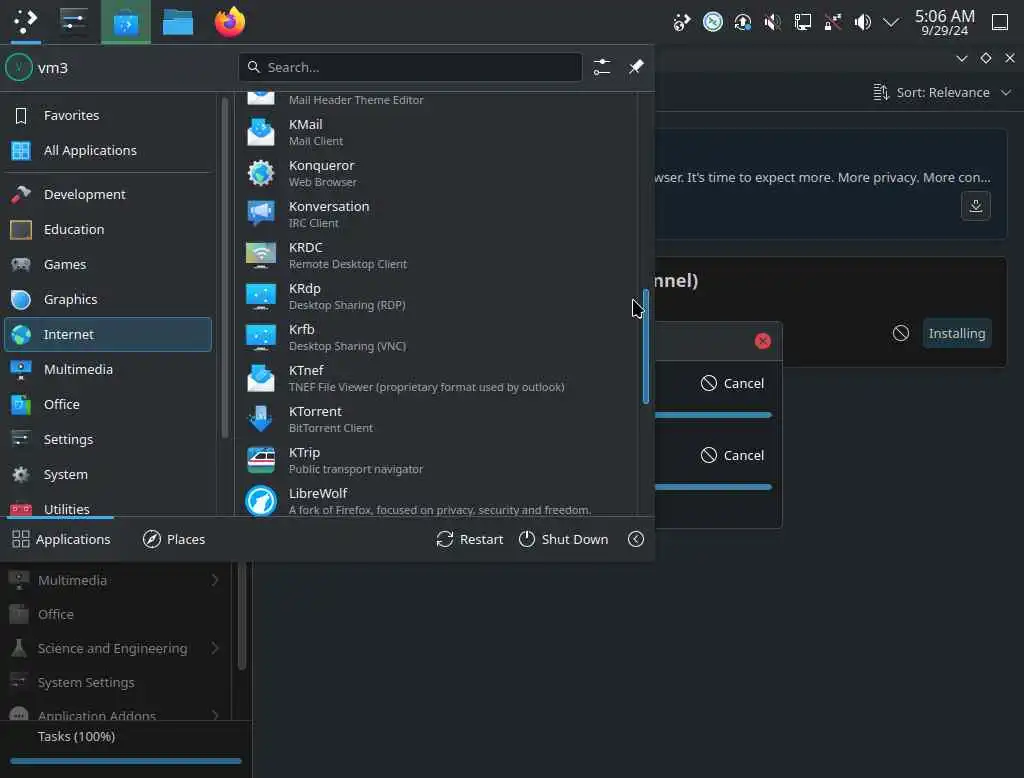Cancel the installation via circle-slash icon
1024x778 pixels.
(901, 333)
